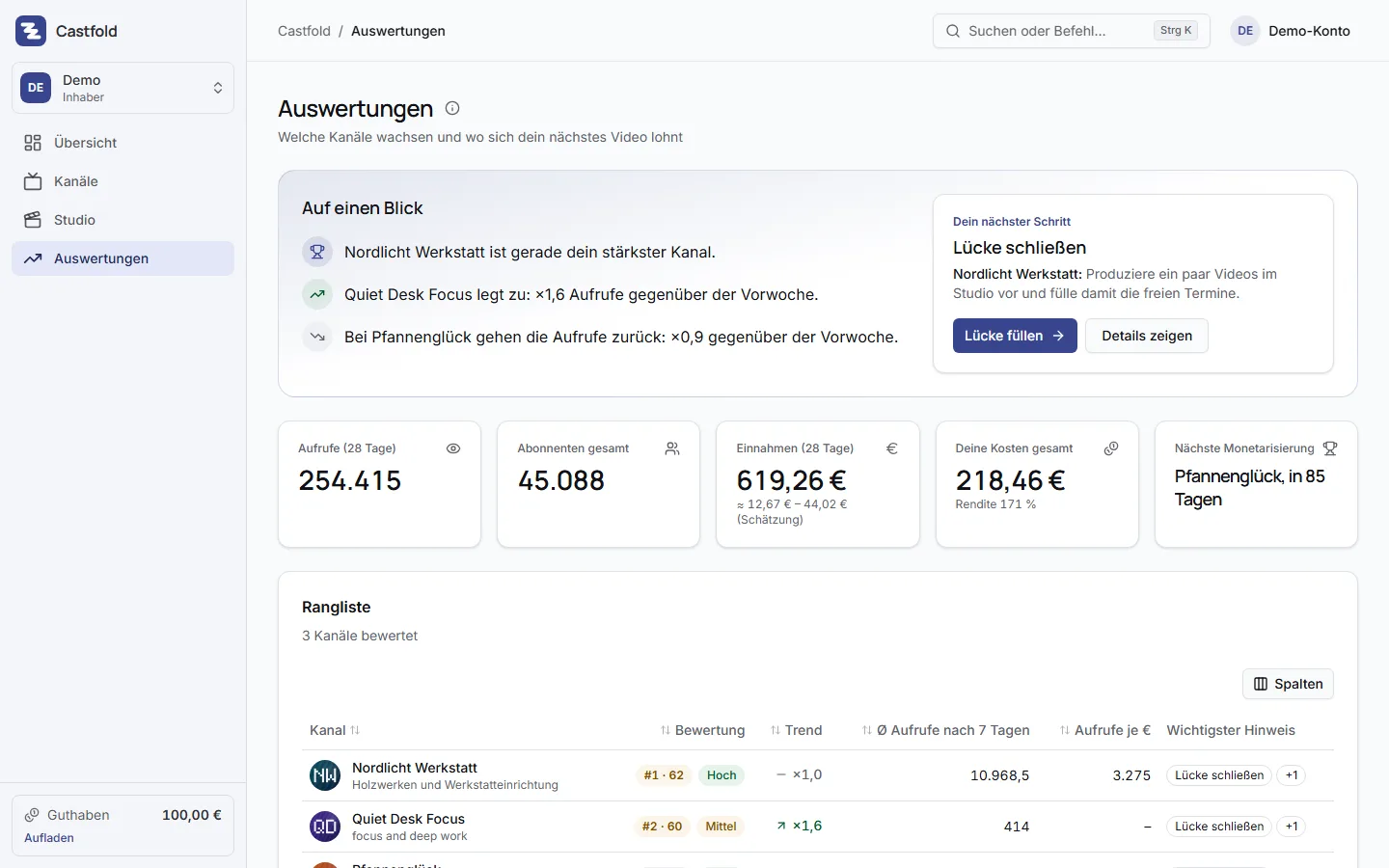Click the Rendite 171 % text
This screenshot has height=868, width=1389.
pos(996,504)
